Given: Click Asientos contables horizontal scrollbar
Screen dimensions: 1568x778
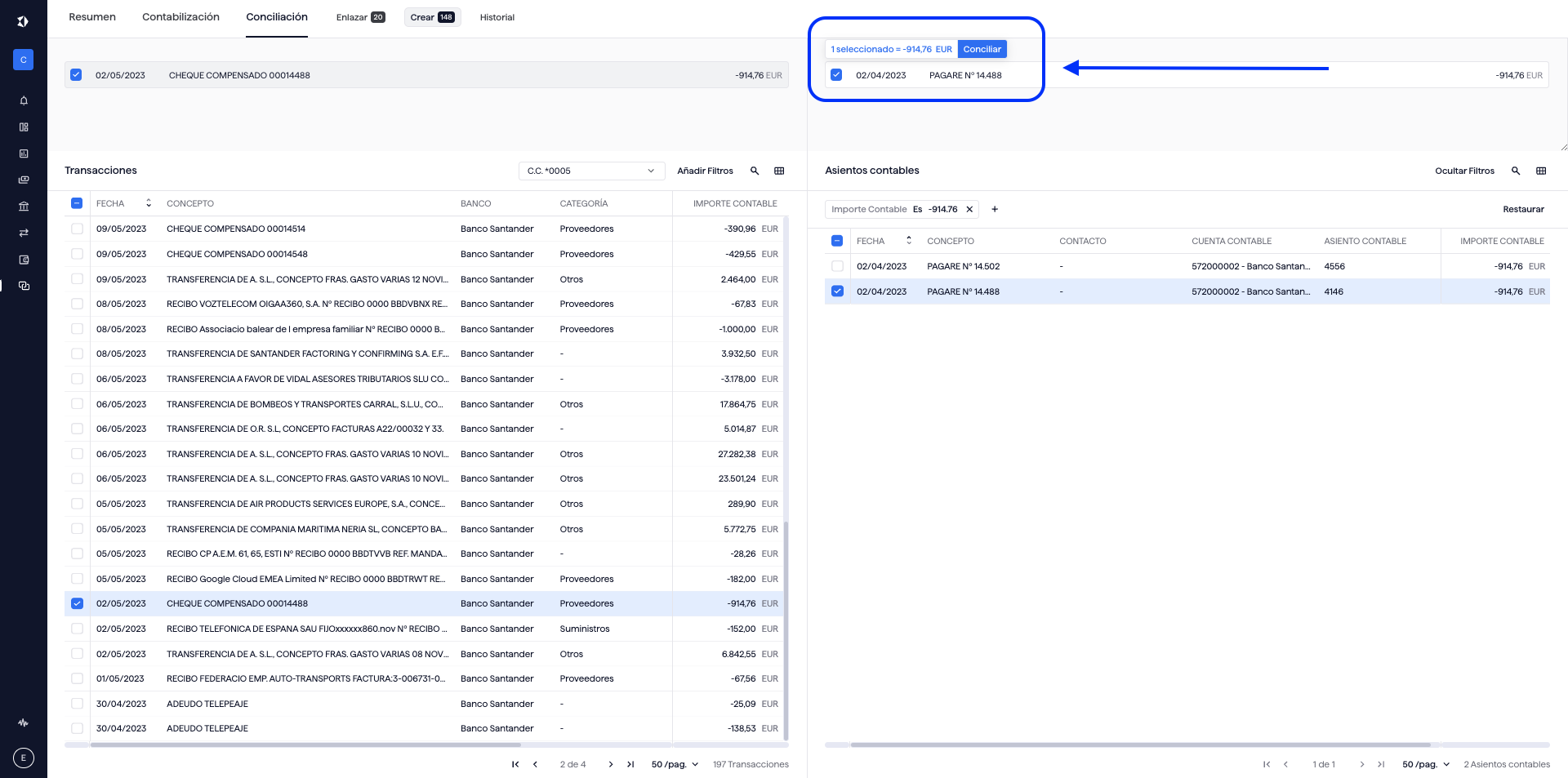Looking at the screenshot, I should pyautogui.click(x=1140, y=745).
